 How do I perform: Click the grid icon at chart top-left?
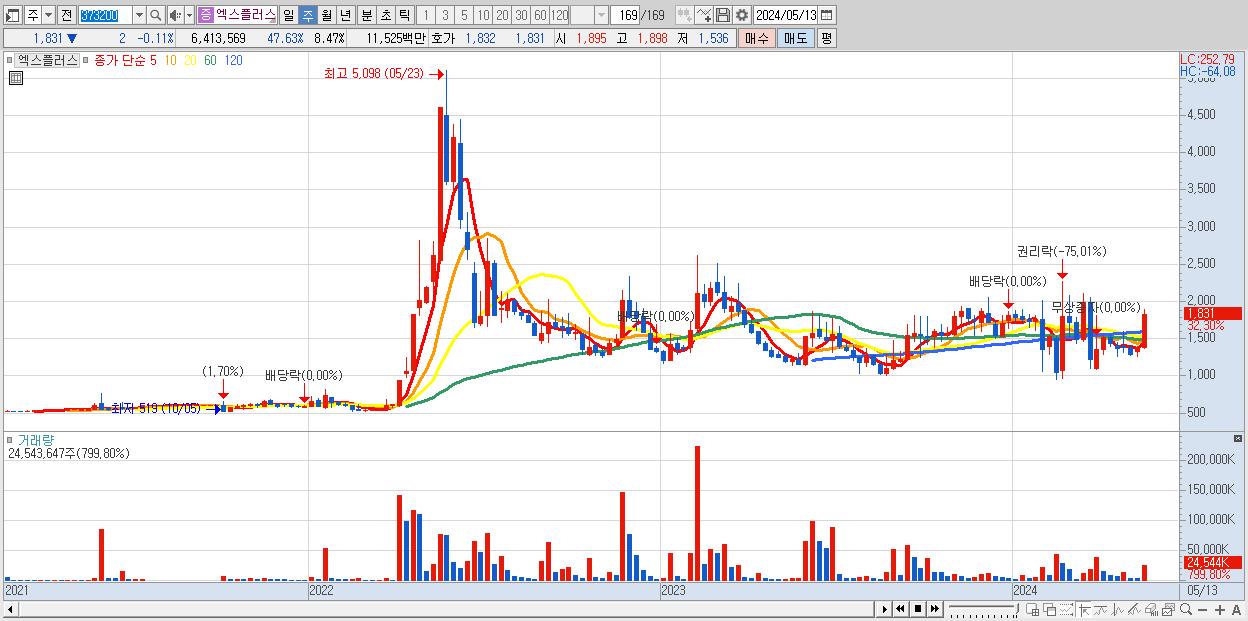(14, 77)
